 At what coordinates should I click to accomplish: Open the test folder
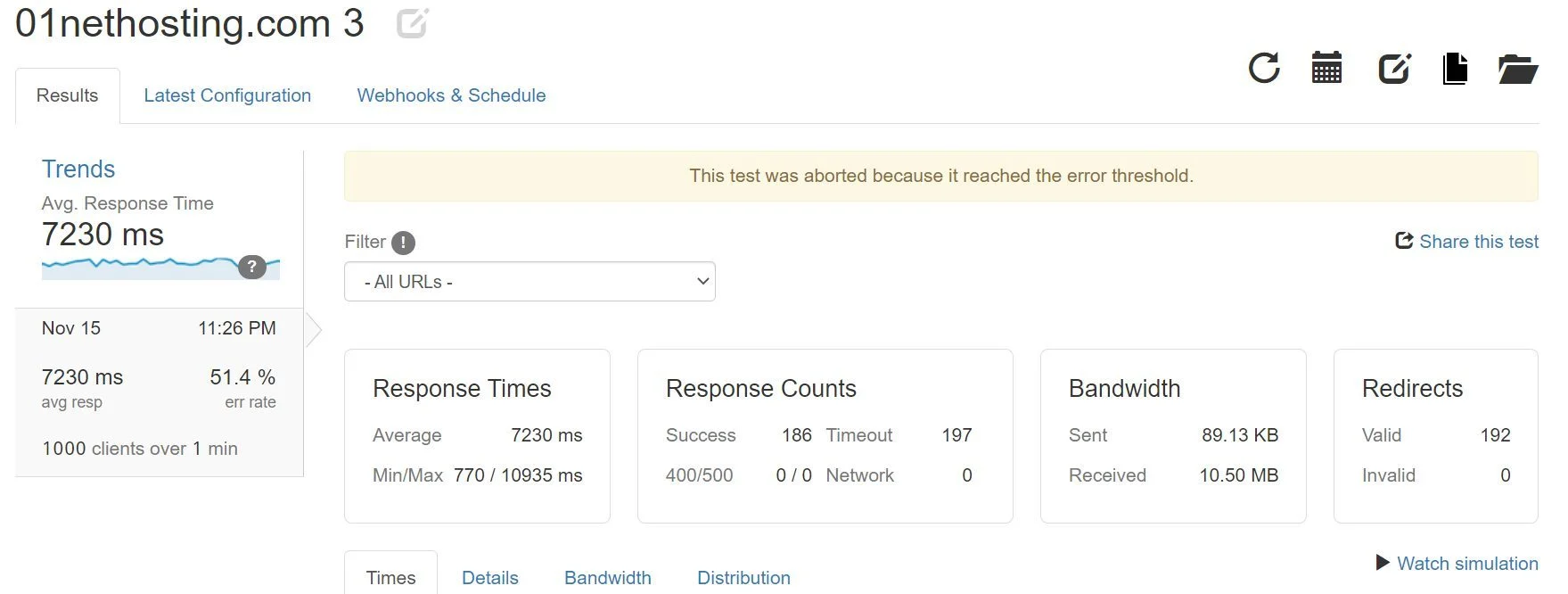click(x=1518, y=68)
